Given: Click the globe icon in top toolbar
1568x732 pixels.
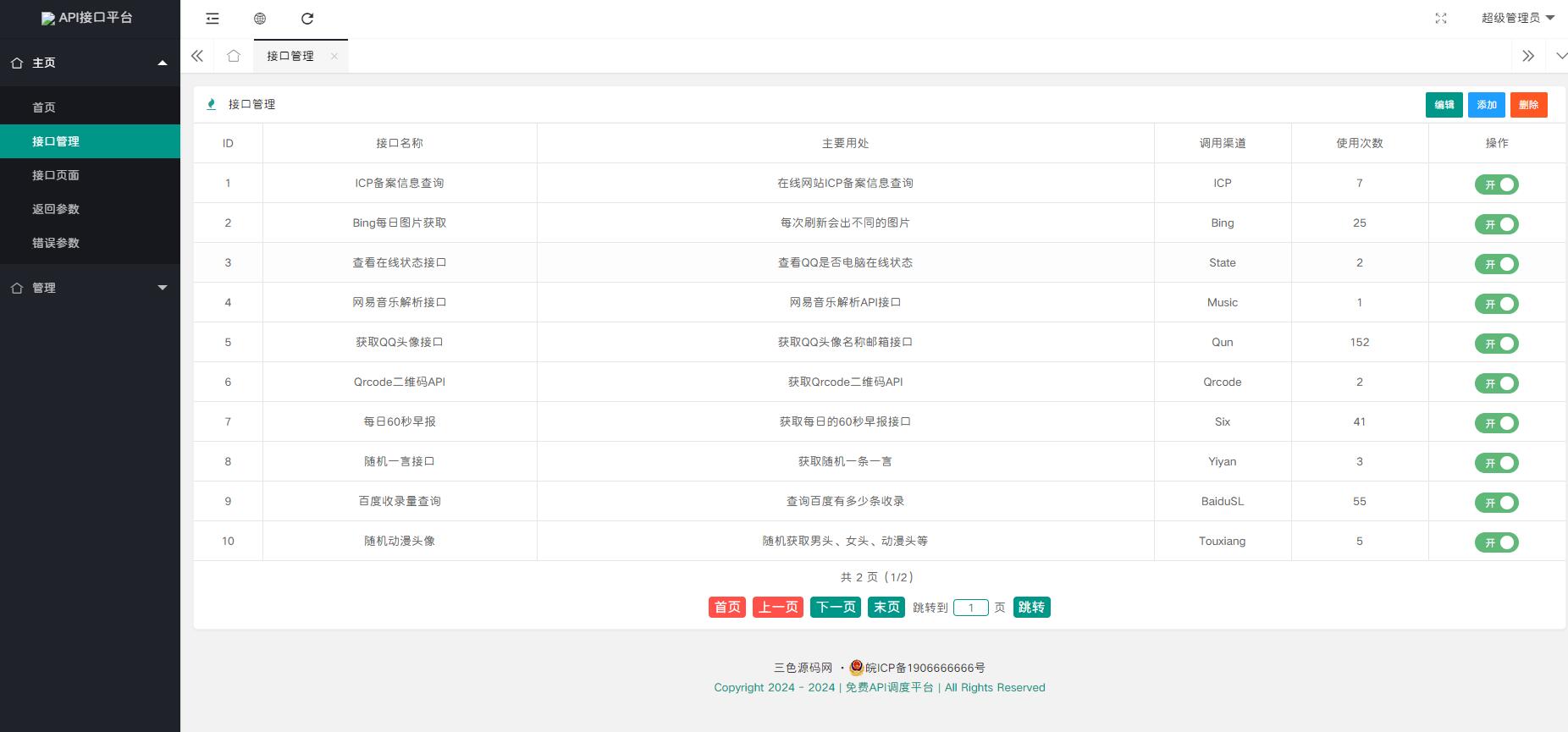Looking at the screenshot, I should pyautogui.click(x=260, y=19).
